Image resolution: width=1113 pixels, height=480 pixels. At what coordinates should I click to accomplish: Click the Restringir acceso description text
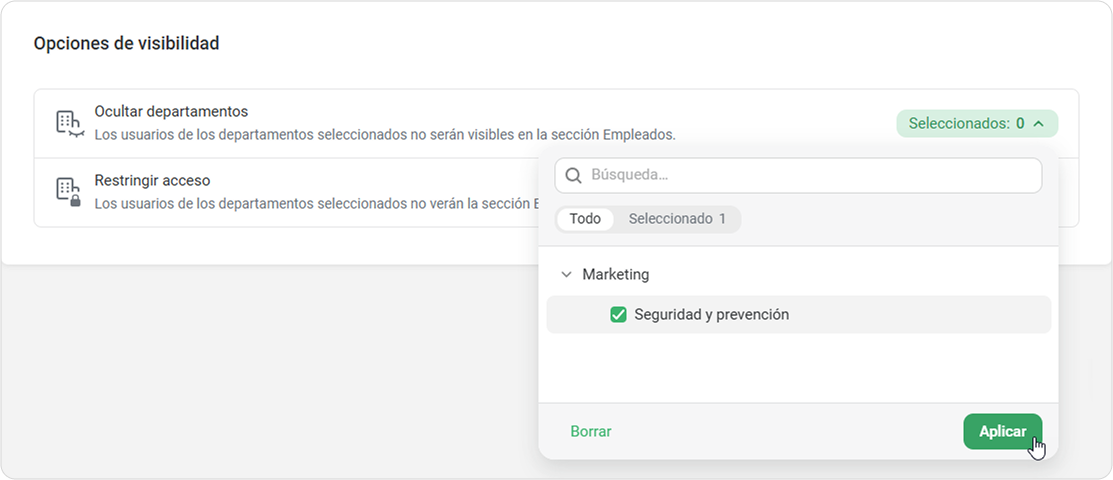[x=310, y=203]
